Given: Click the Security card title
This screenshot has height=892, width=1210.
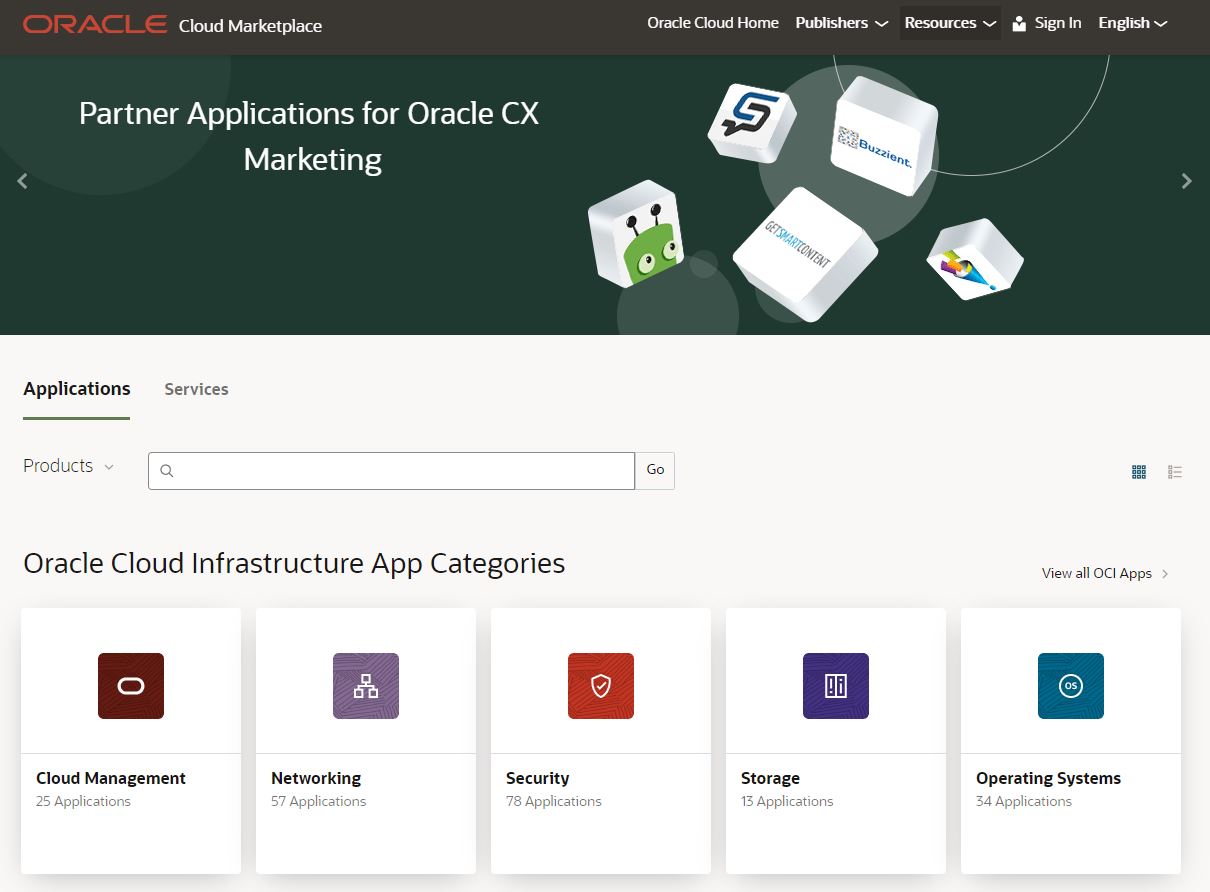Looking at the screenshot, I should click(538, 778).
